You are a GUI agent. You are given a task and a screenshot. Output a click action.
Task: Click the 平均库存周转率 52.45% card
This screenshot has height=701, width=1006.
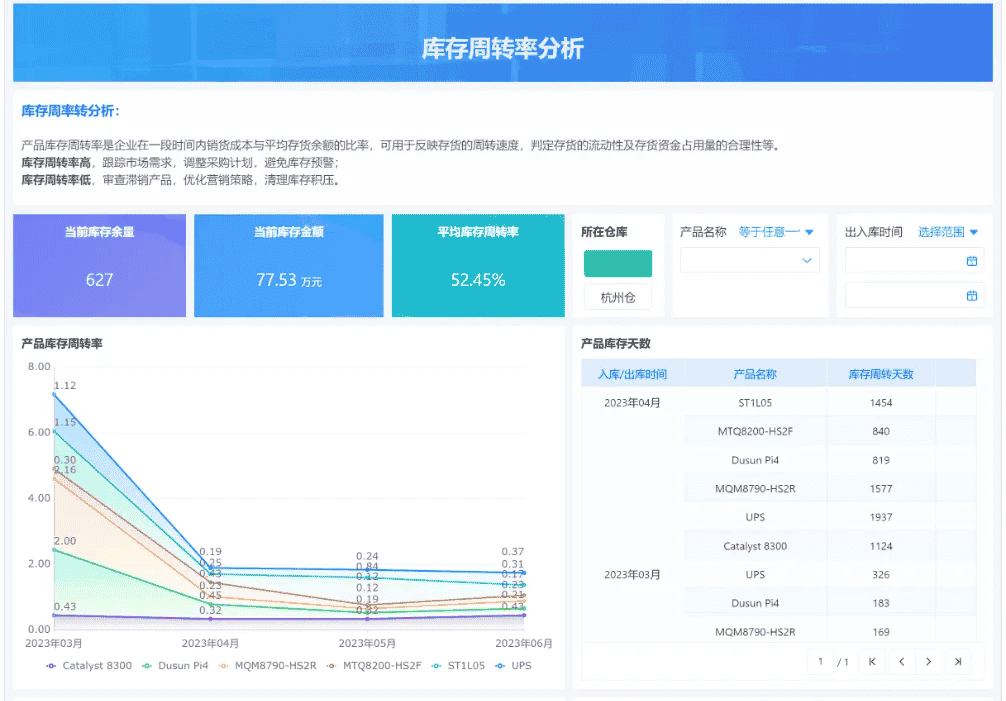478,266
